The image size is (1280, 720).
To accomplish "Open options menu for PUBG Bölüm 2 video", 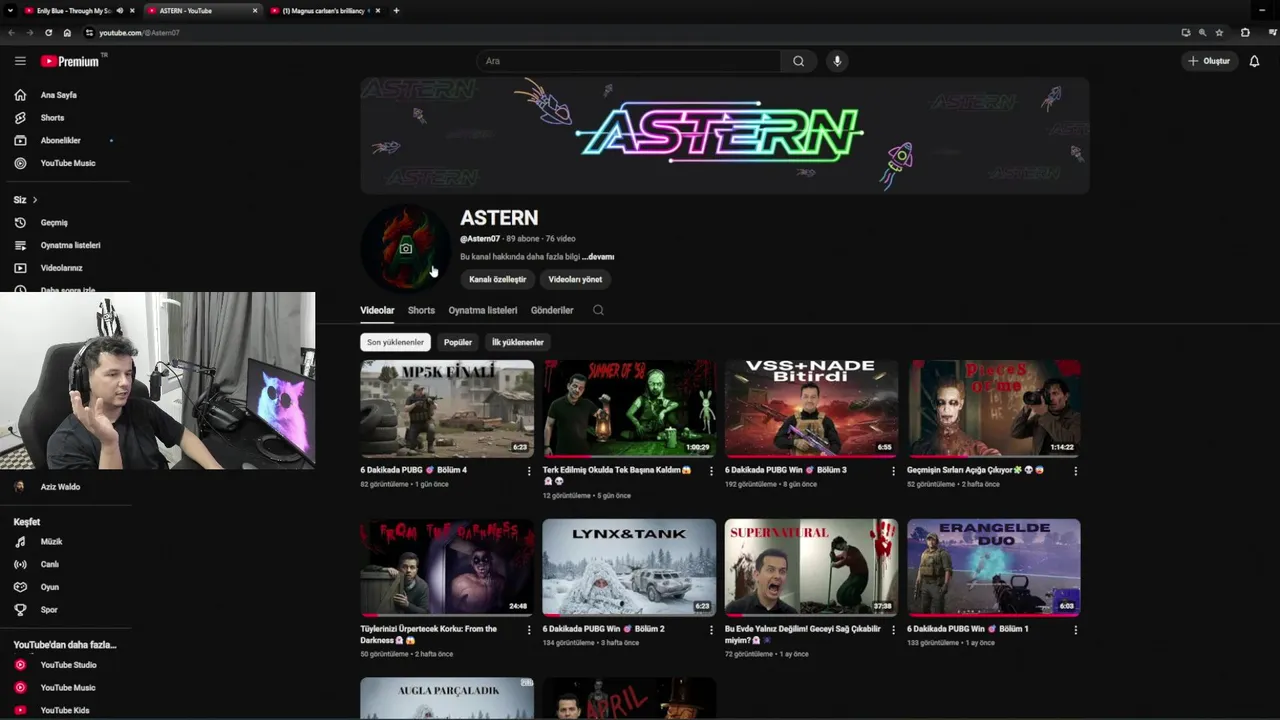I will 711,630.
